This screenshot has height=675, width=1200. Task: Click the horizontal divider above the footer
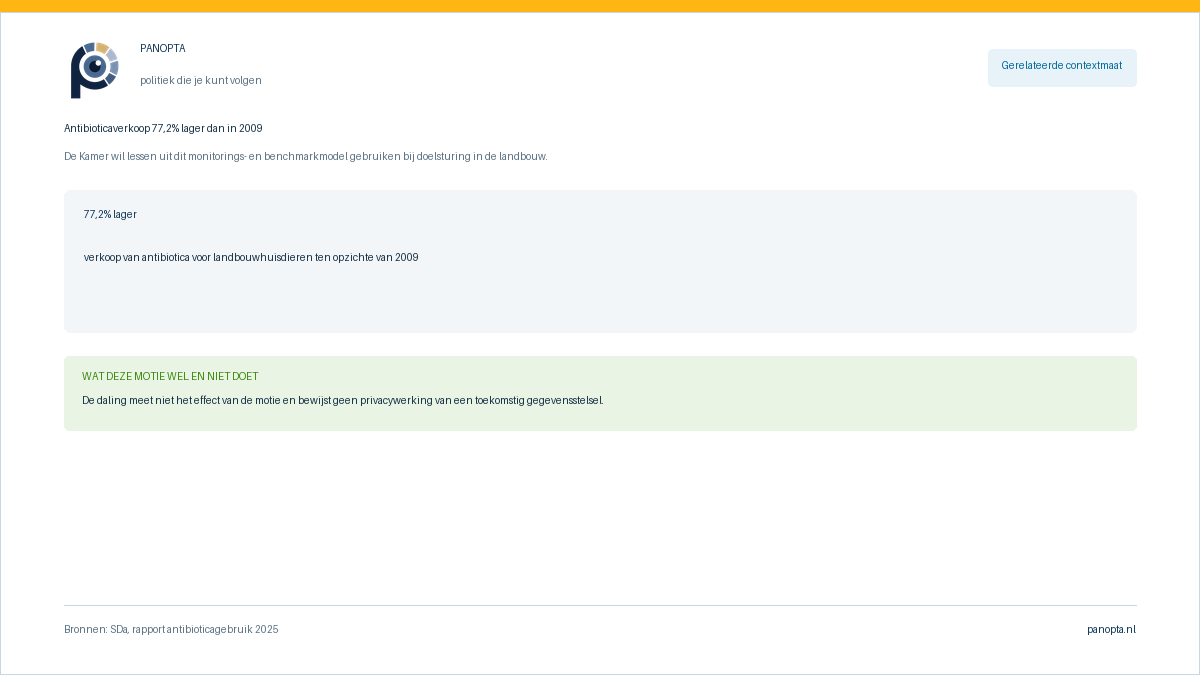[x=600, y=605]
